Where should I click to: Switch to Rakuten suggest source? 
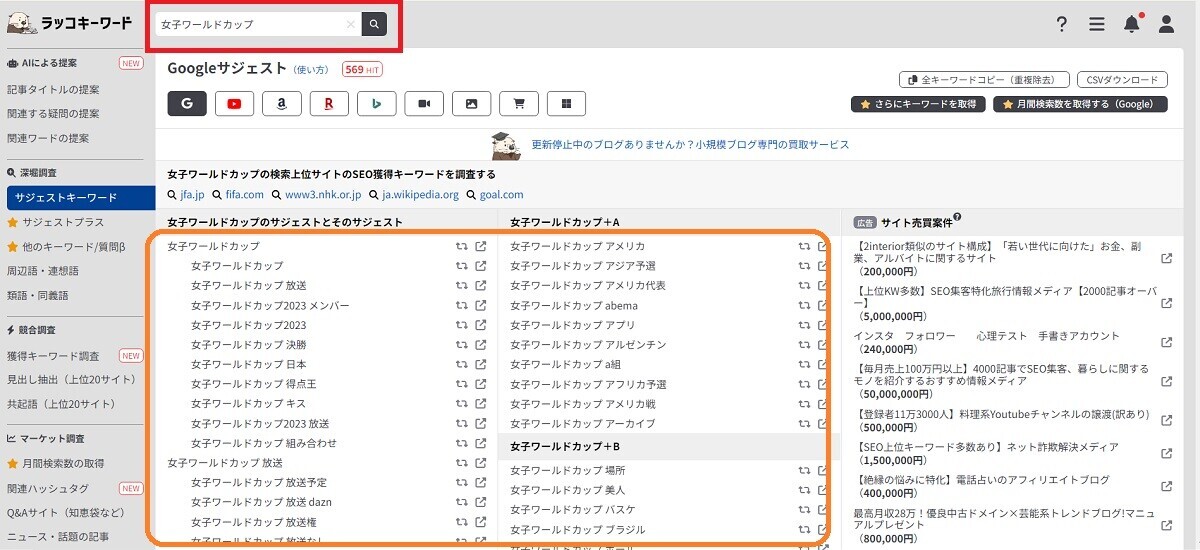[329, 103]
